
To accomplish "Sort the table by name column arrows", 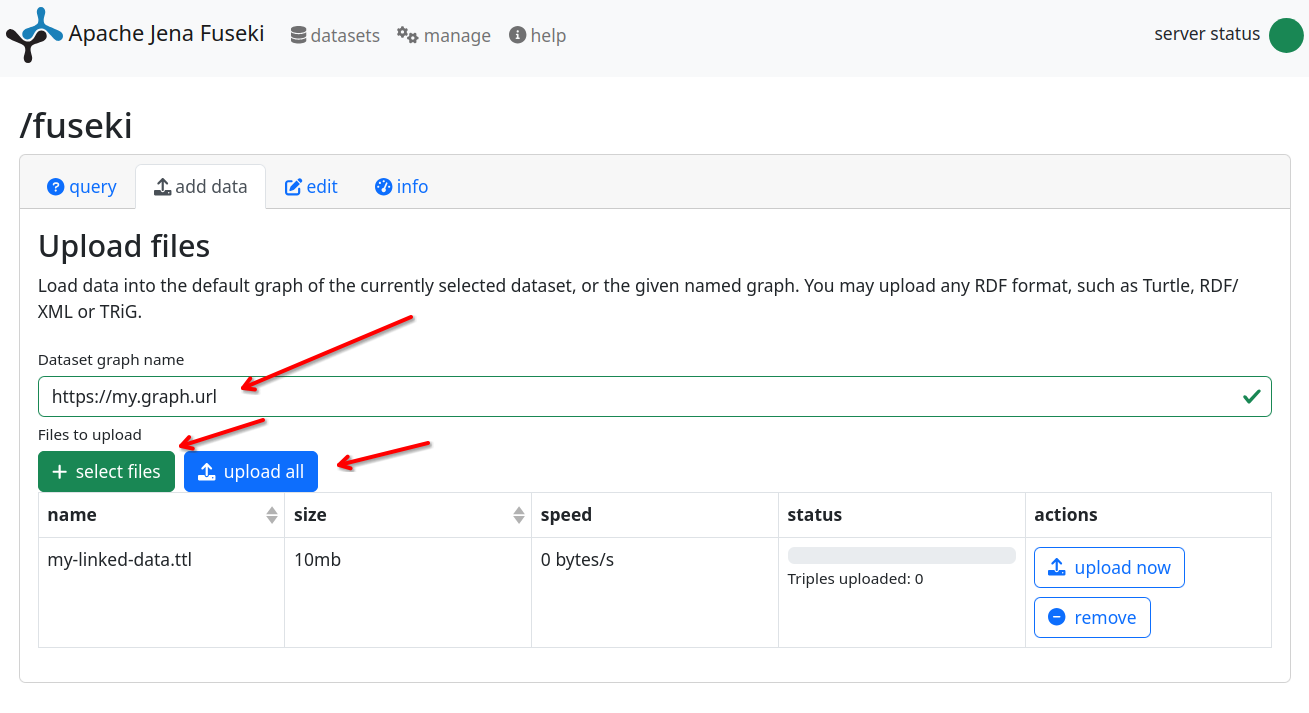I will pyautogui.click(x=272, y=515).
